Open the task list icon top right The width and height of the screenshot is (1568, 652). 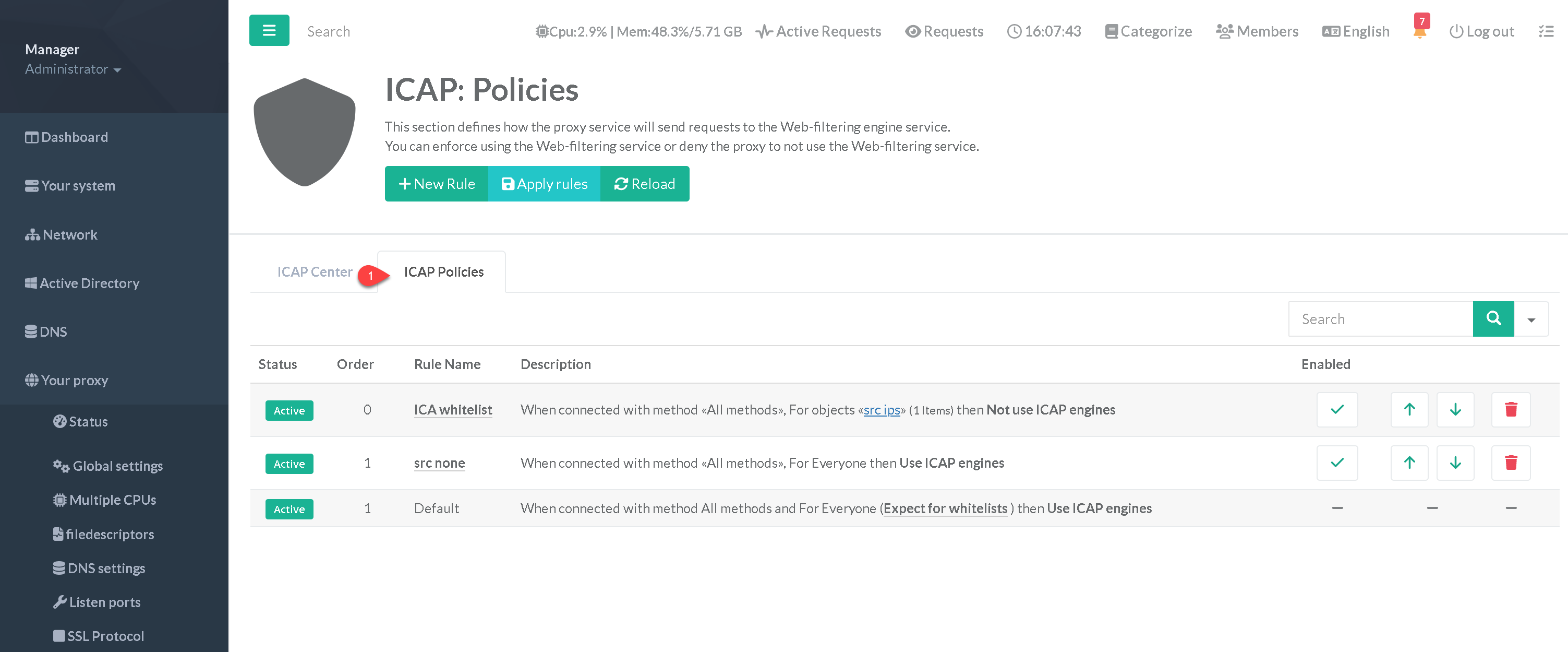pos(1546,32)
